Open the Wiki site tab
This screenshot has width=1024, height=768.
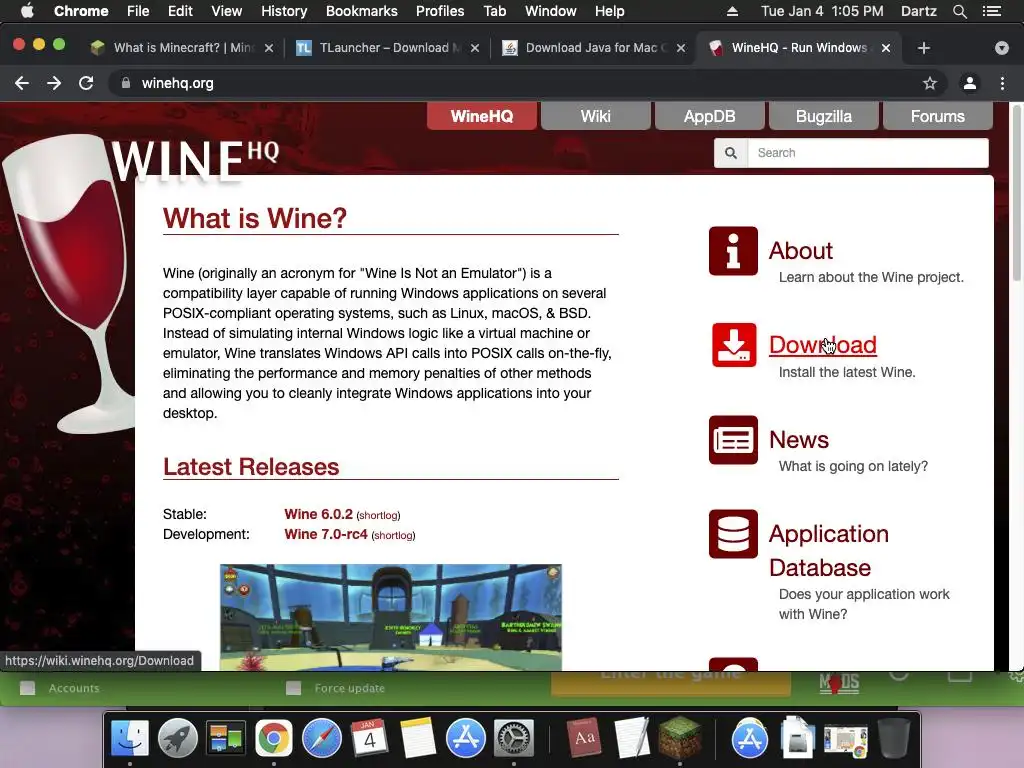coord(596,116)
